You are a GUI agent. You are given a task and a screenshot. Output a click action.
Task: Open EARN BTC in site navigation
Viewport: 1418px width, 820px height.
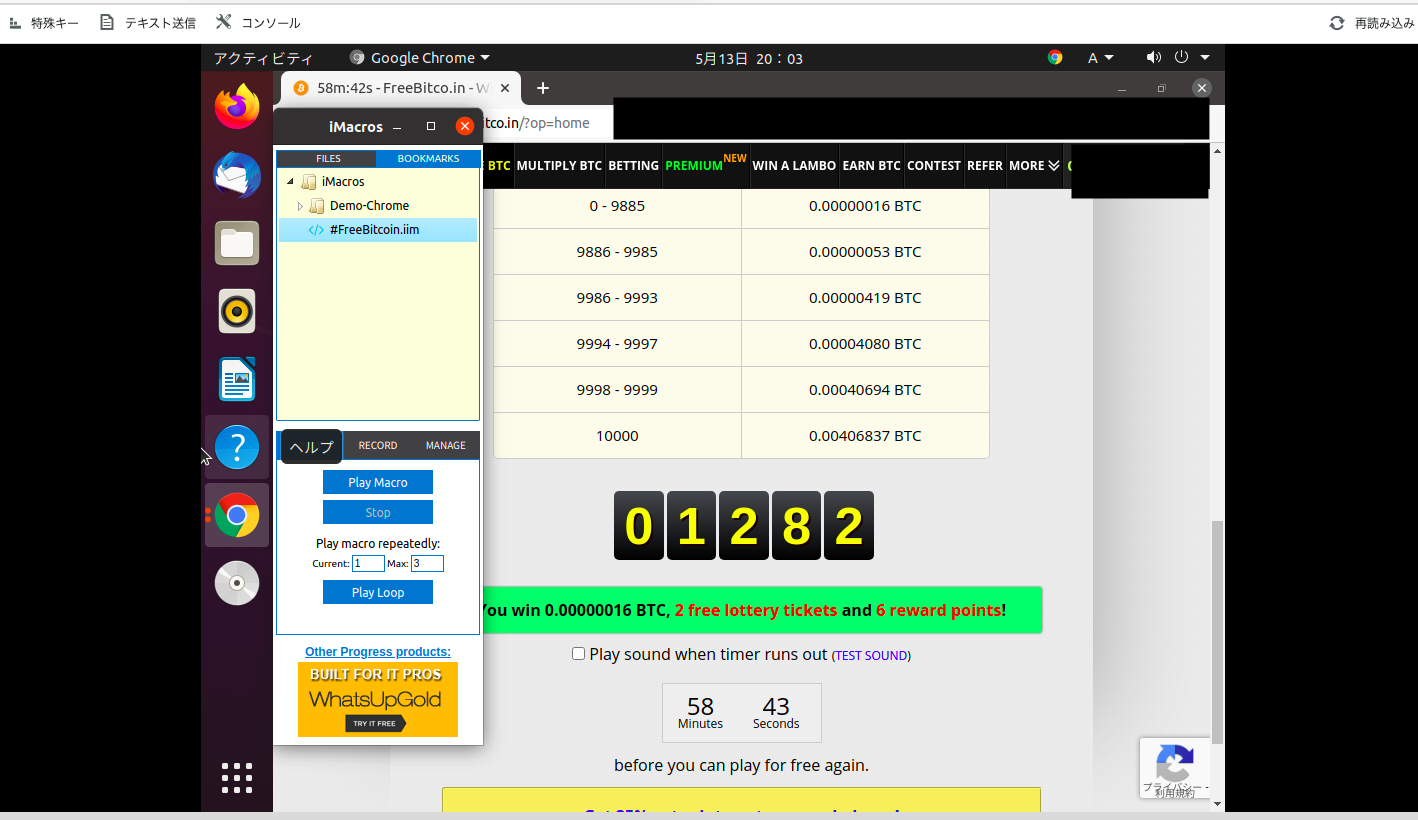pos(871,166)
